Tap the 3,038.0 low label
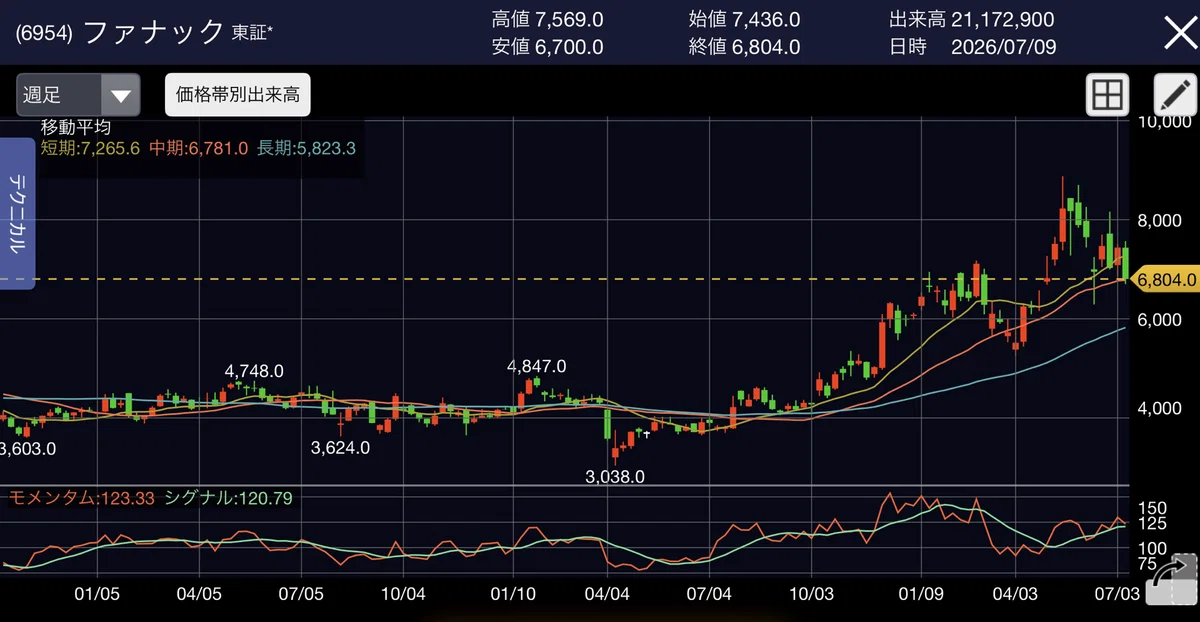 (x=615, y=477)
